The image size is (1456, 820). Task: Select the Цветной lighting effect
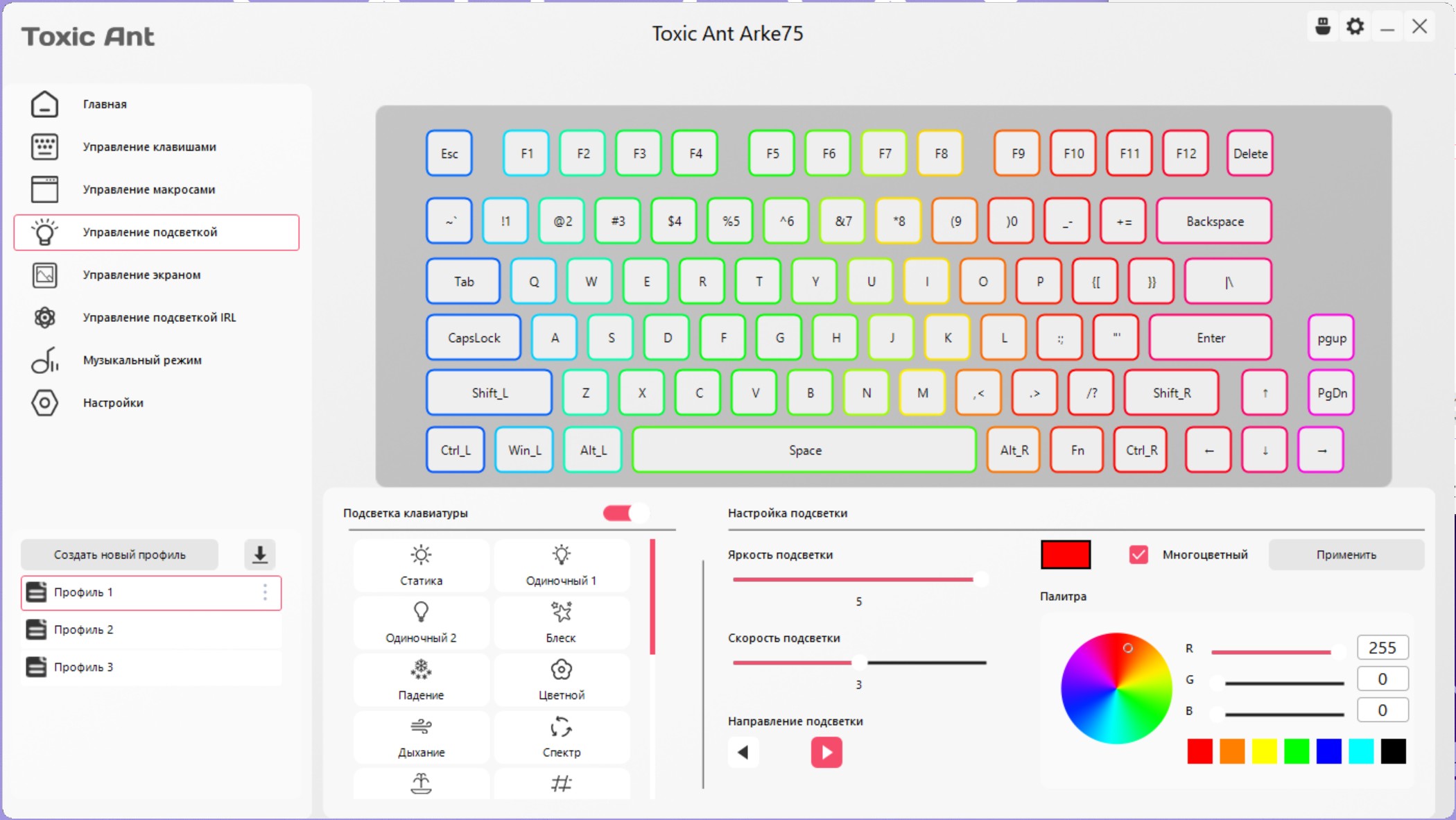[x=562, y=681]
